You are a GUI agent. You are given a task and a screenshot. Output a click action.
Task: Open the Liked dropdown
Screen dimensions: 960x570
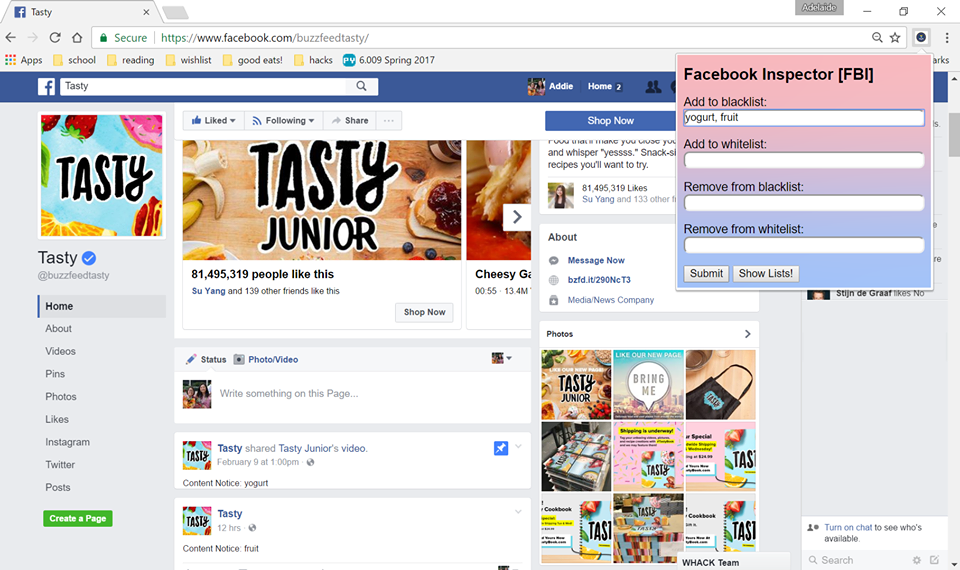214,121
